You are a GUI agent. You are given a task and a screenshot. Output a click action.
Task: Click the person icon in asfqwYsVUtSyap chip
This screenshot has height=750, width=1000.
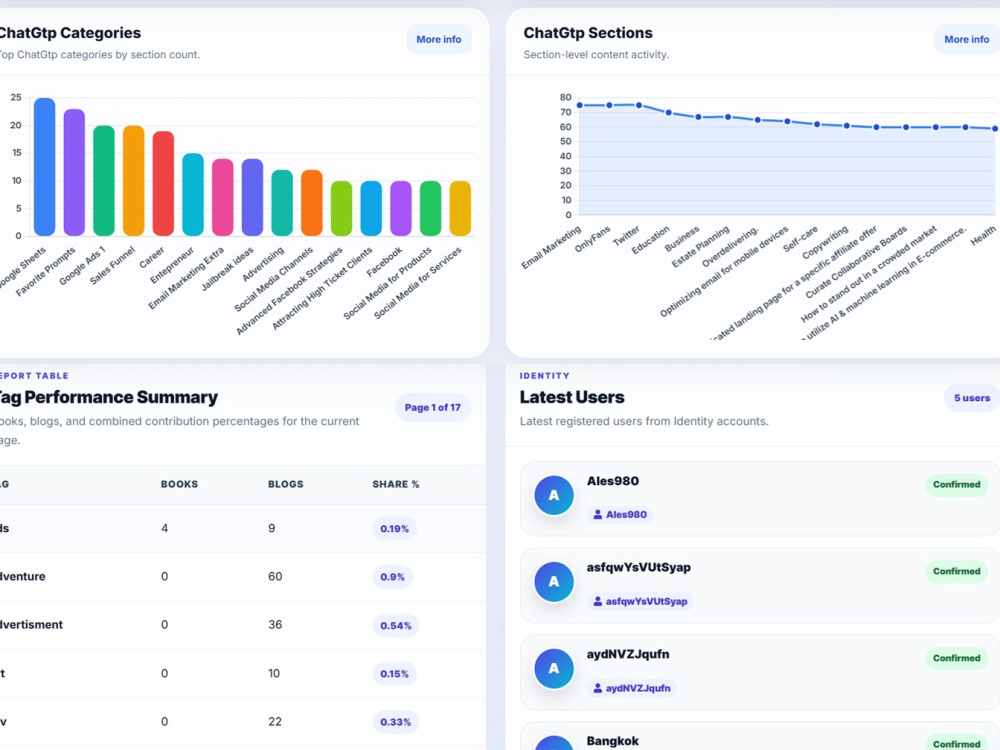(x=598, y=601)
